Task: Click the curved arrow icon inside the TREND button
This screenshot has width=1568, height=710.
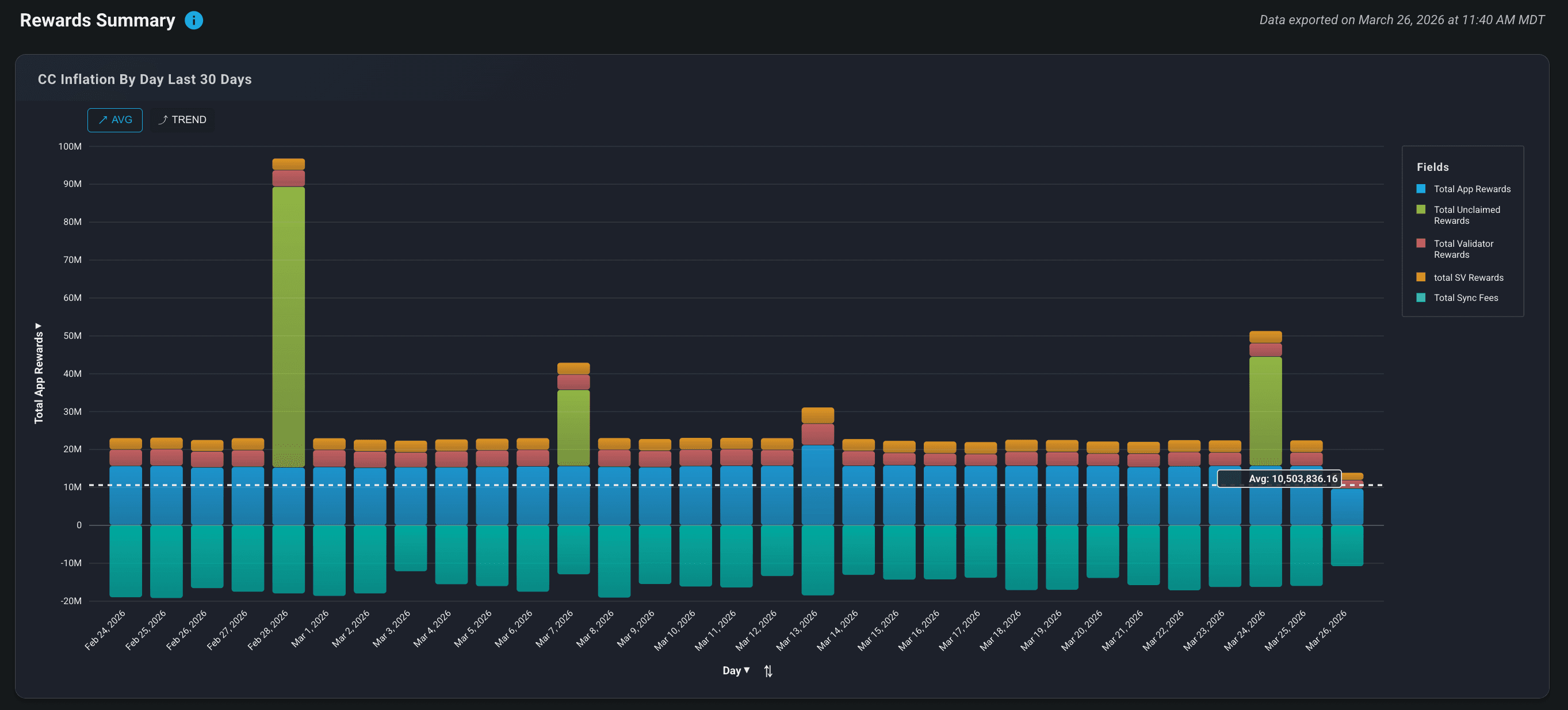Action: [163, 120]
